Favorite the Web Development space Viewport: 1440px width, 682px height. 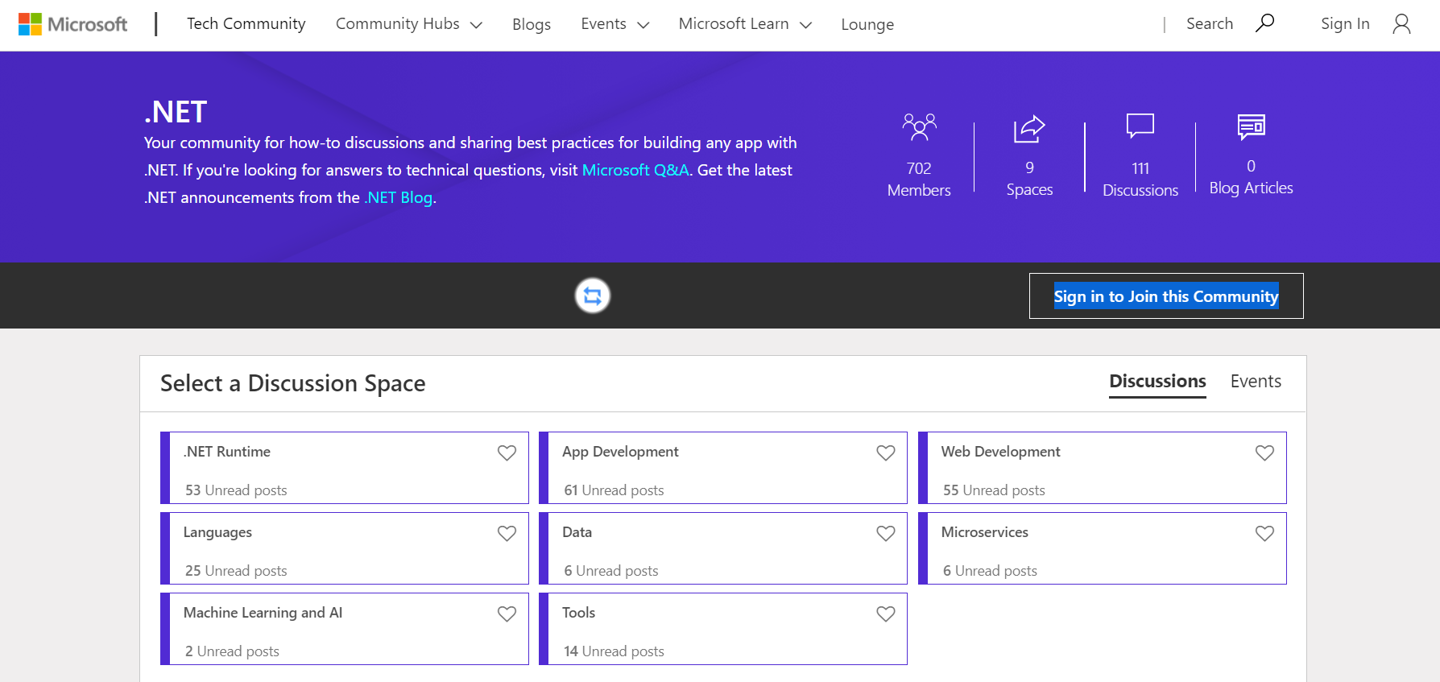1265,453
